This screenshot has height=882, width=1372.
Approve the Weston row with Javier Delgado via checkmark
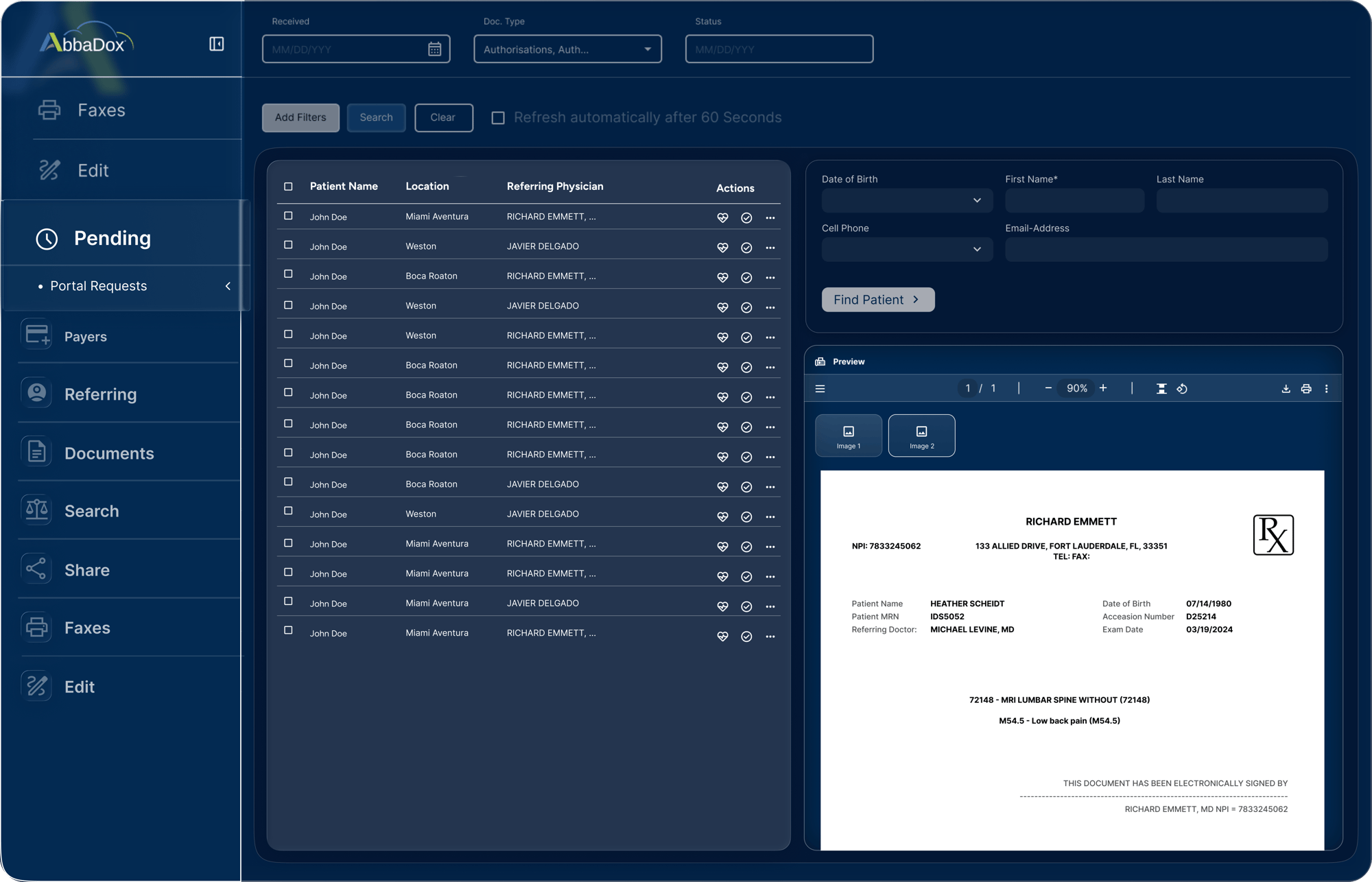(747, 248)
